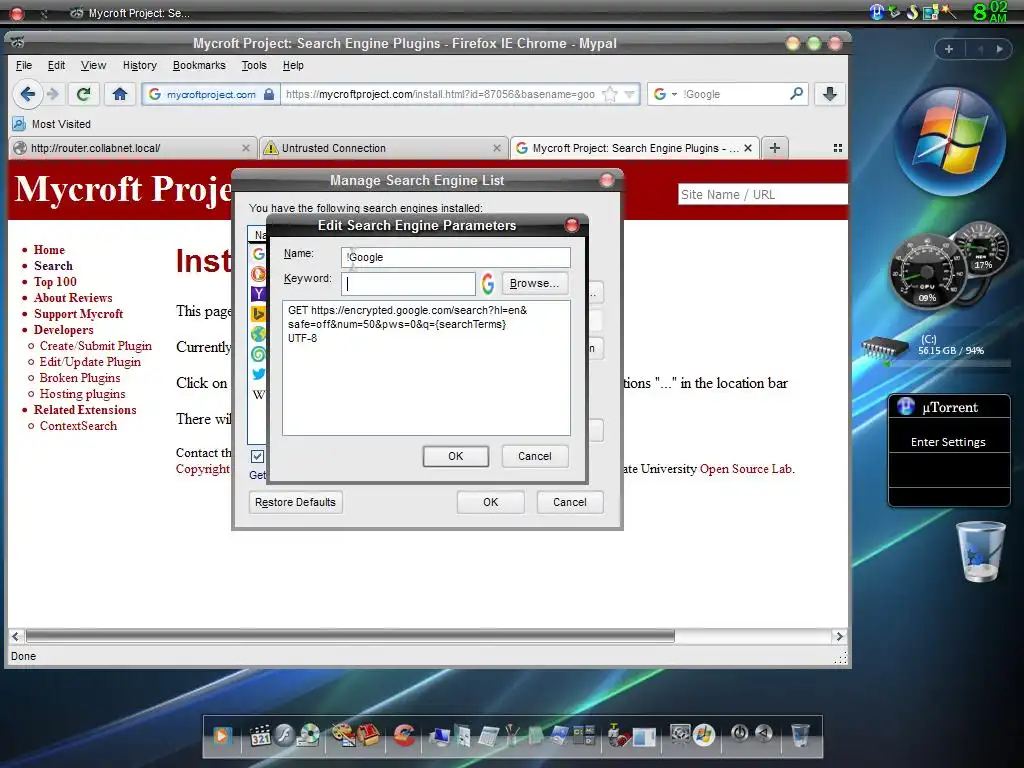Viewport: 1024px width, 768px height.
Task: Switch to Untrusted Connection tab
Action: (384, 148)
